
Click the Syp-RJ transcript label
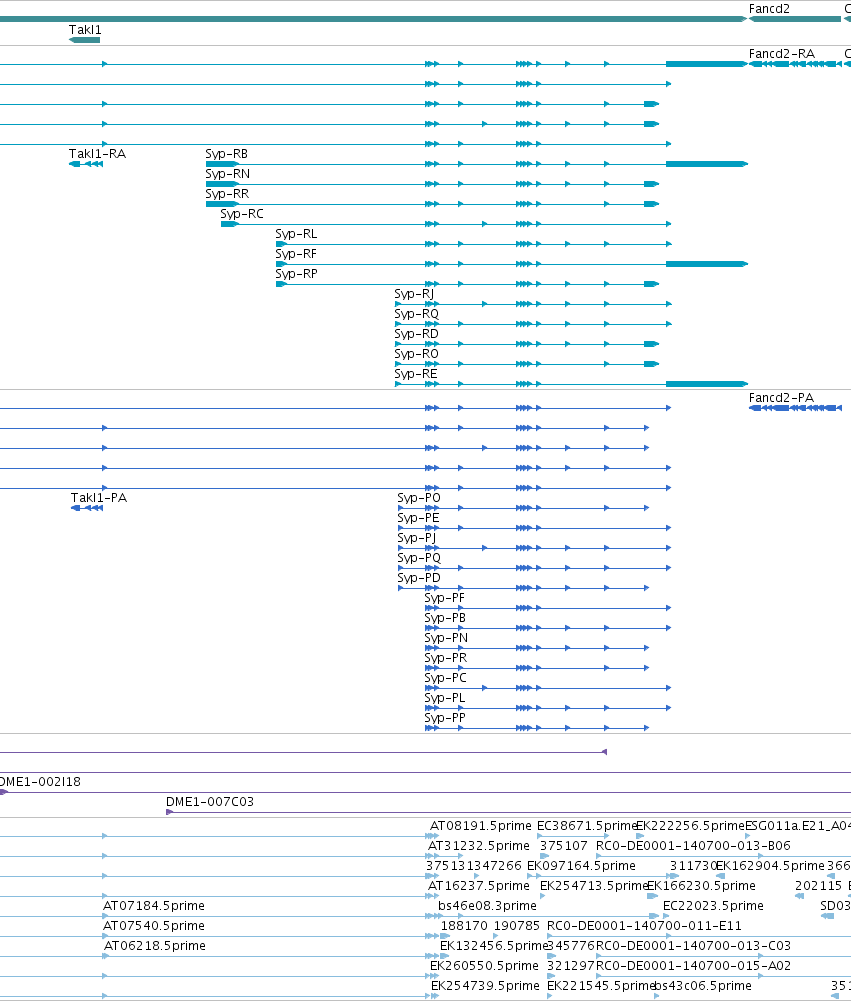[414, 294]
